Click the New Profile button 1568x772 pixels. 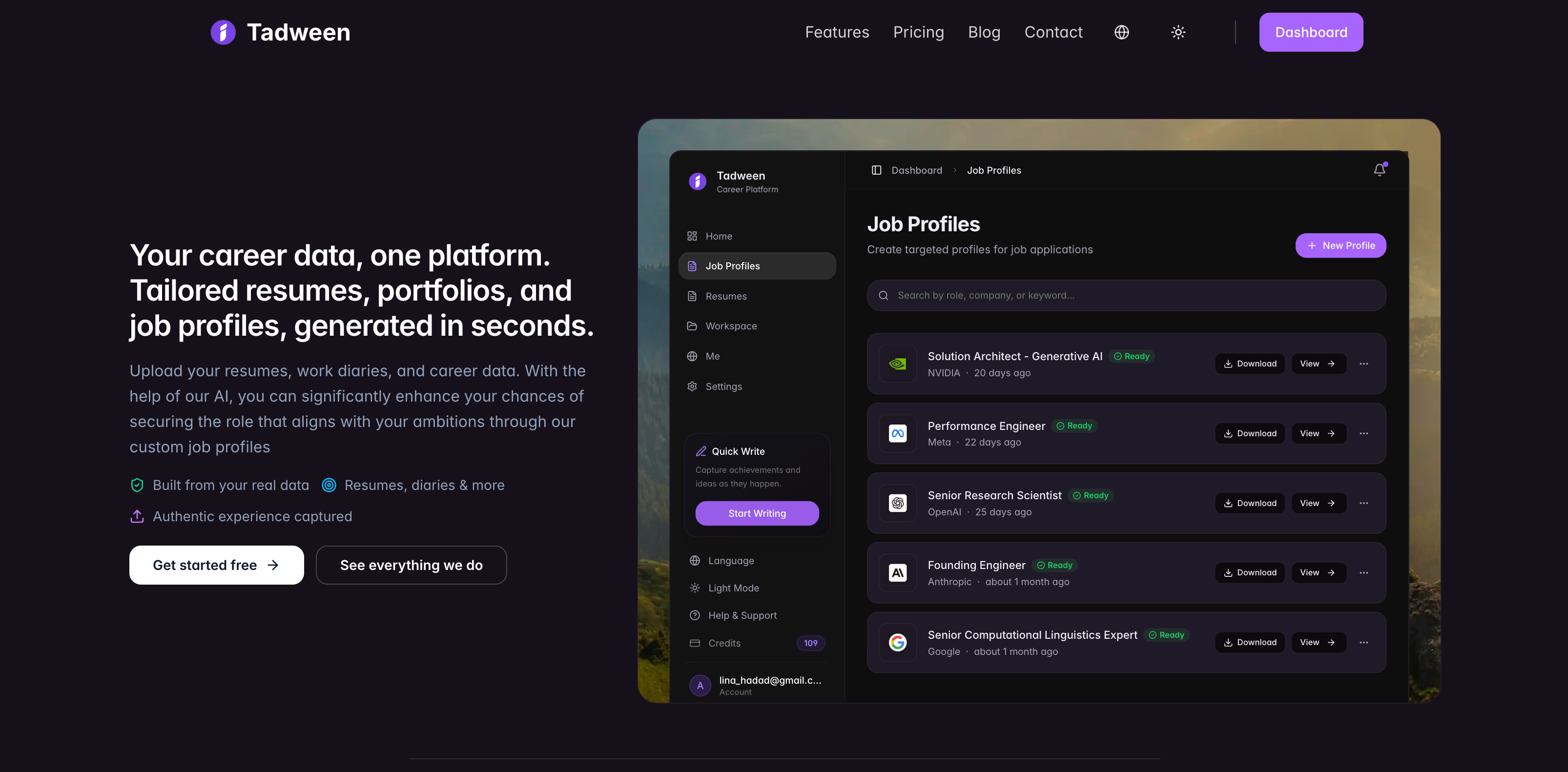coord(1341,246)
